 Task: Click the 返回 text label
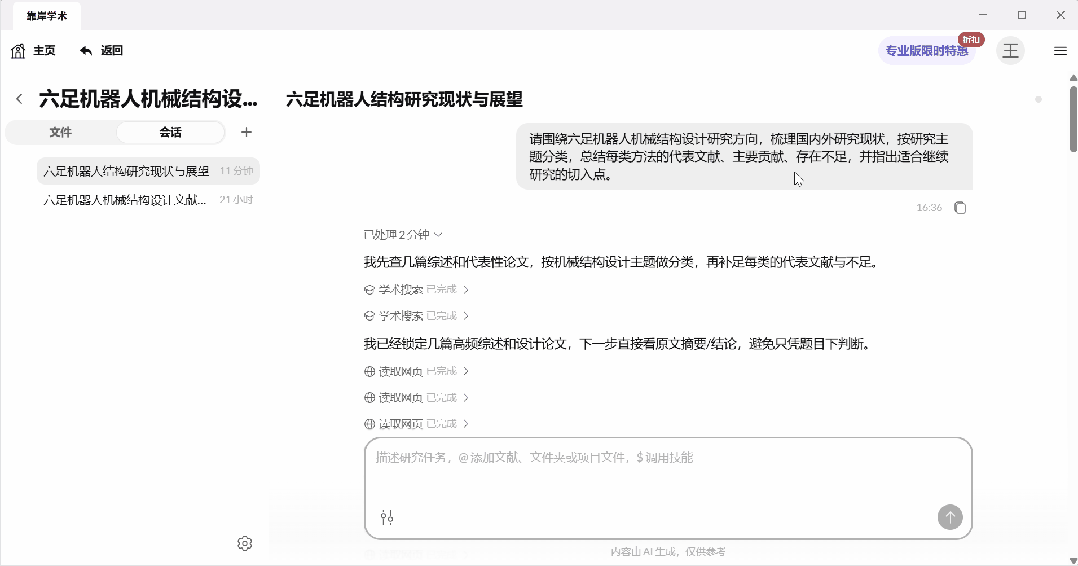coord(111,51)
